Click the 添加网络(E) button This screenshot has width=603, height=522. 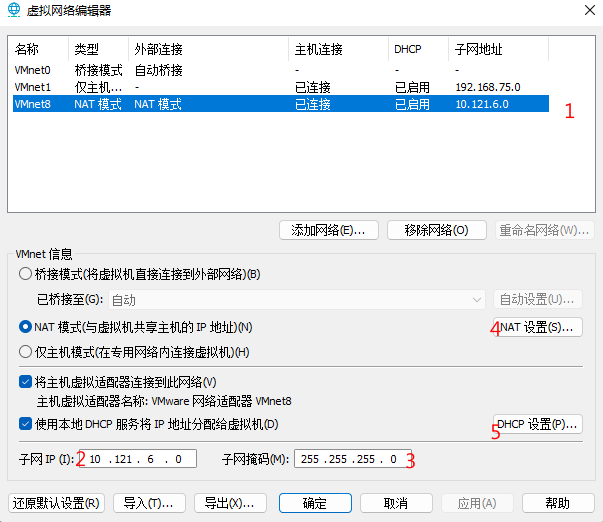pyautogui.click(x=329, y=230)
